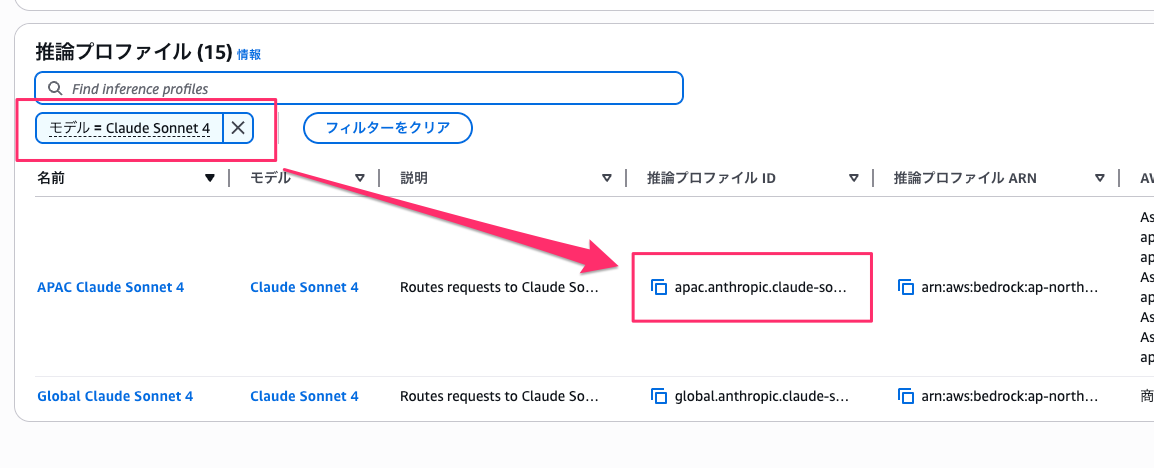Image resolution: width=1154 pixels, height=468 pixels.
Task: Copy the Global inference profile ID
Action: 659,396
